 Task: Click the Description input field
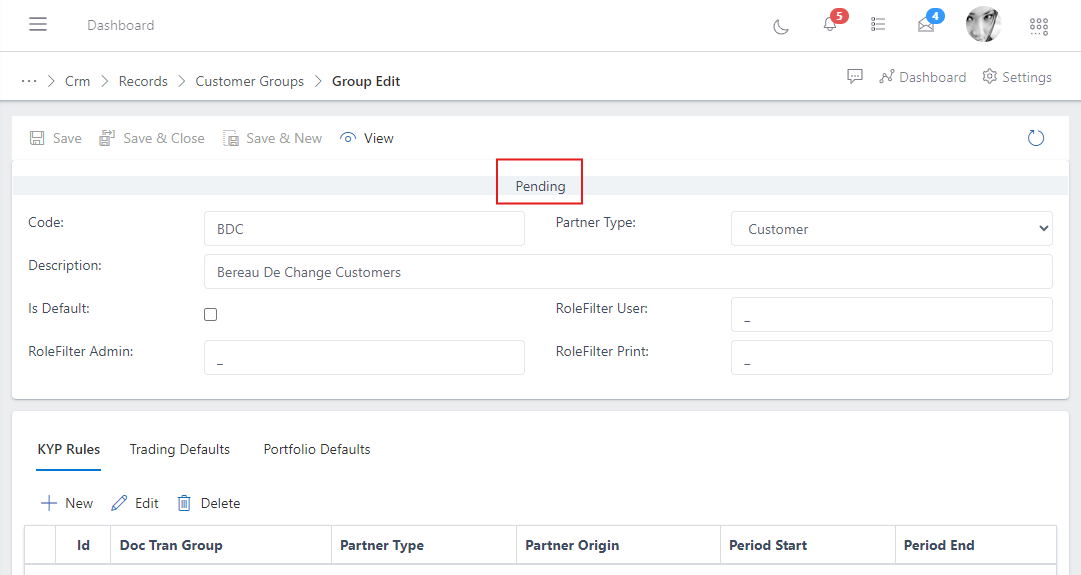click(628, 272)
